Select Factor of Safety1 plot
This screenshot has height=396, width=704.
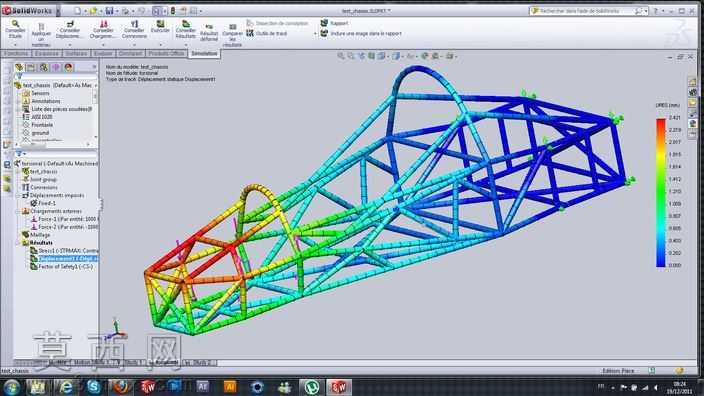click(x=62, y=266)
